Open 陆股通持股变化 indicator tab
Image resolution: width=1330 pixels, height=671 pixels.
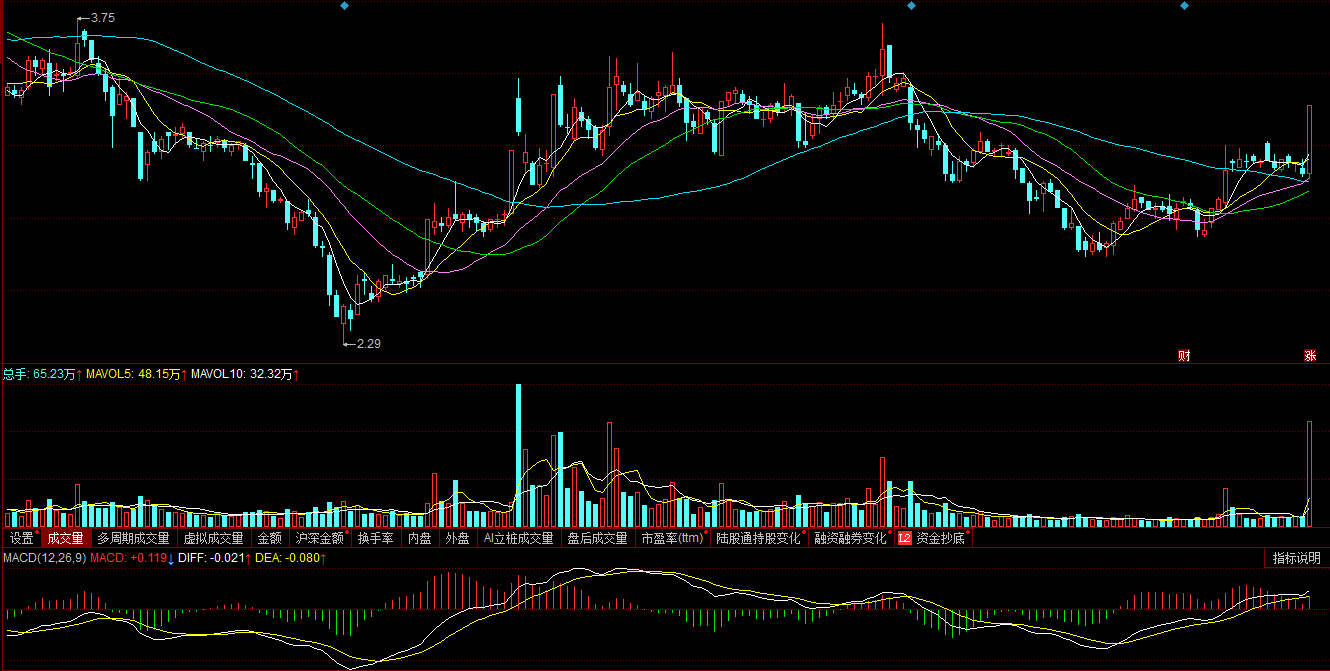758,538
